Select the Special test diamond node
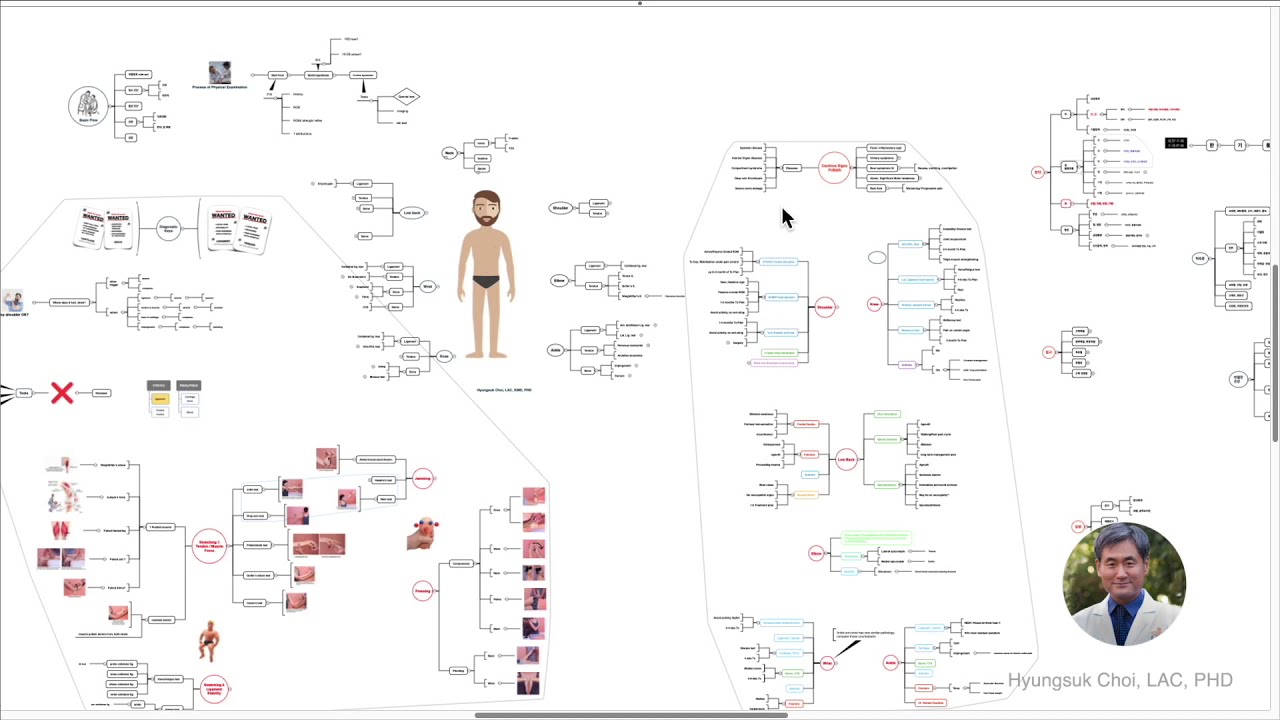 click(406, 97)
